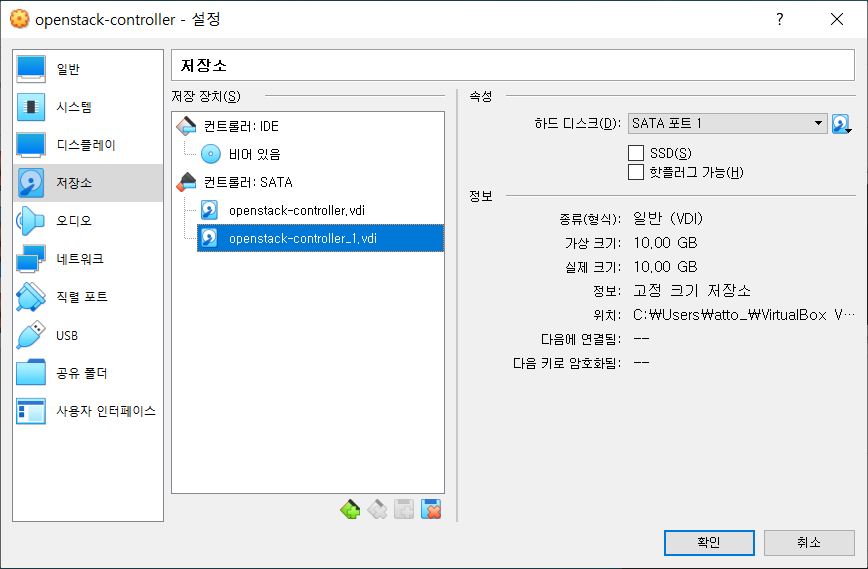Screen dimensions: 868x569
Task: Click the add storage attachment icon
Action: pos(404,509)
